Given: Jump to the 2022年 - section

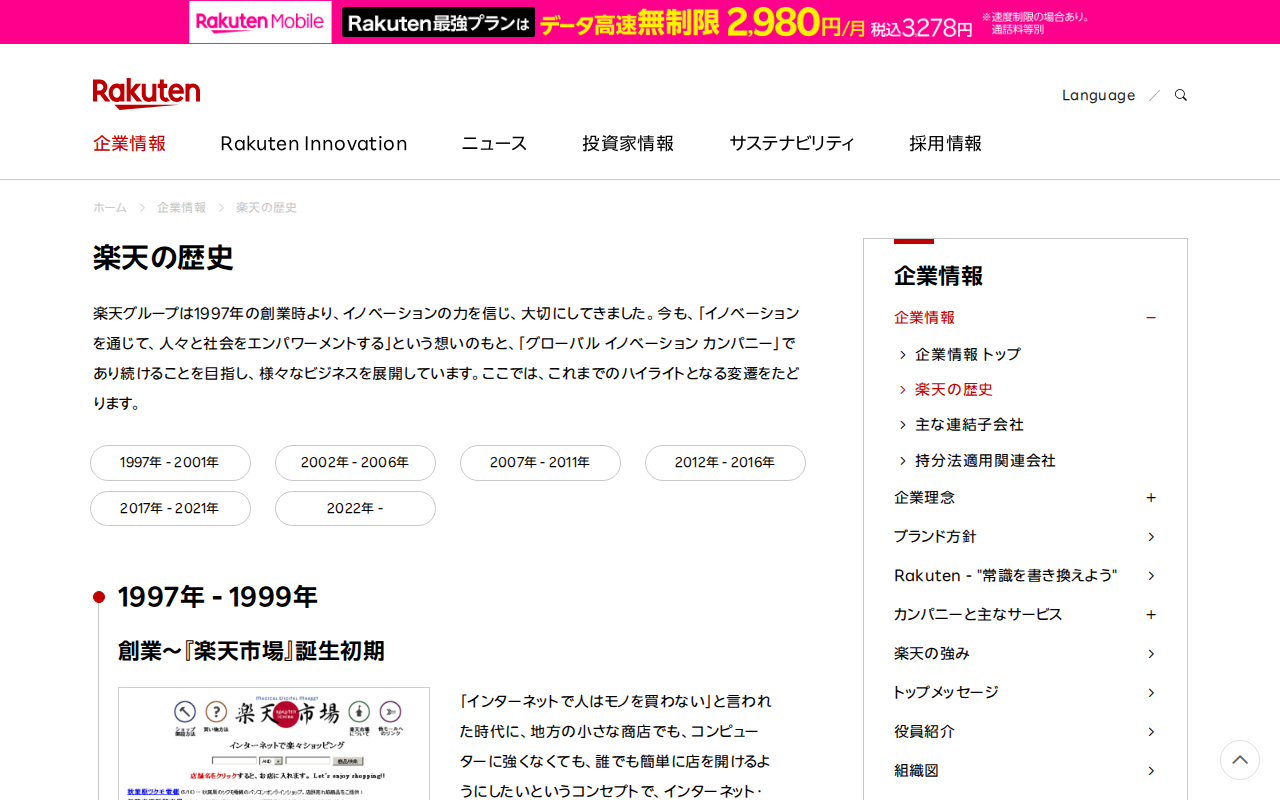Looking at the screenshot, I should coord(355,508).
